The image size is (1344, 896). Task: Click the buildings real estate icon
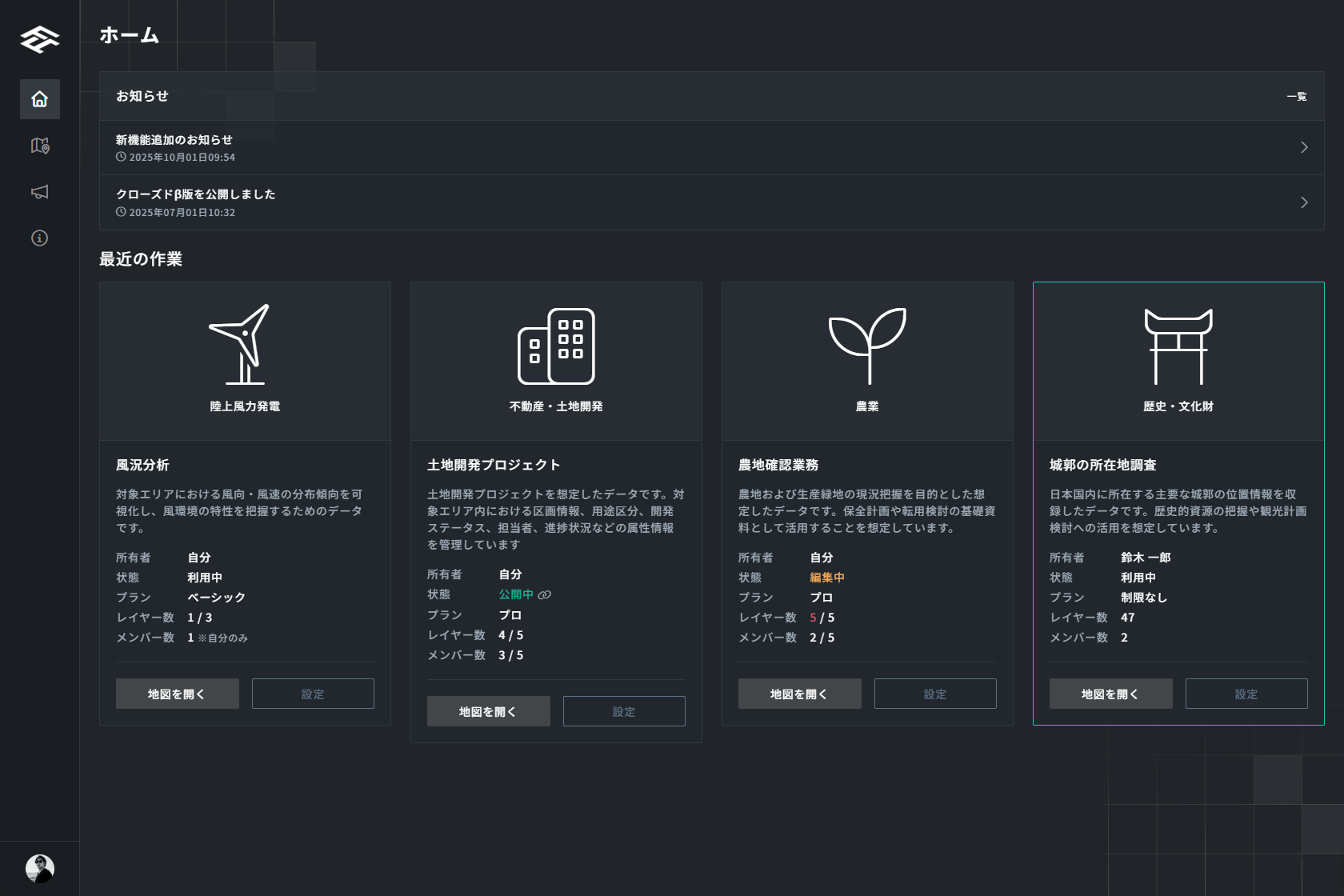coord(556,346)
